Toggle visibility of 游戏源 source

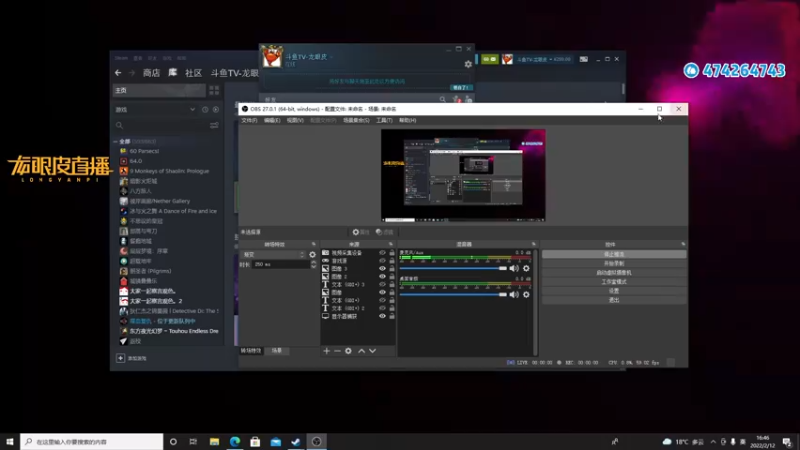[x=382, y=261]
